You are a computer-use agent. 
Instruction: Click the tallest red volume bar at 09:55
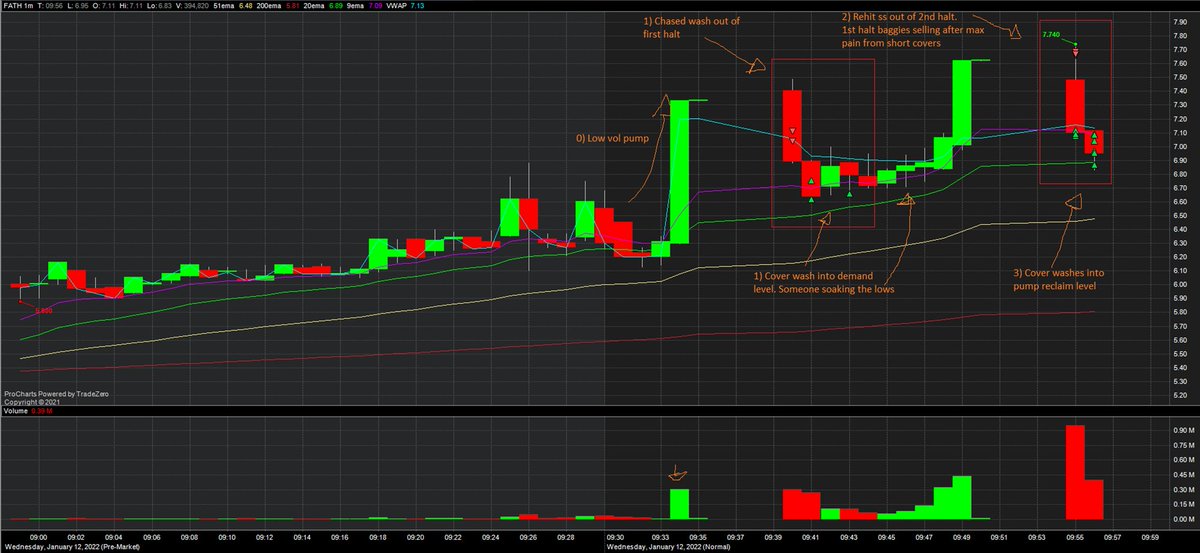[x=1075, y=472]
